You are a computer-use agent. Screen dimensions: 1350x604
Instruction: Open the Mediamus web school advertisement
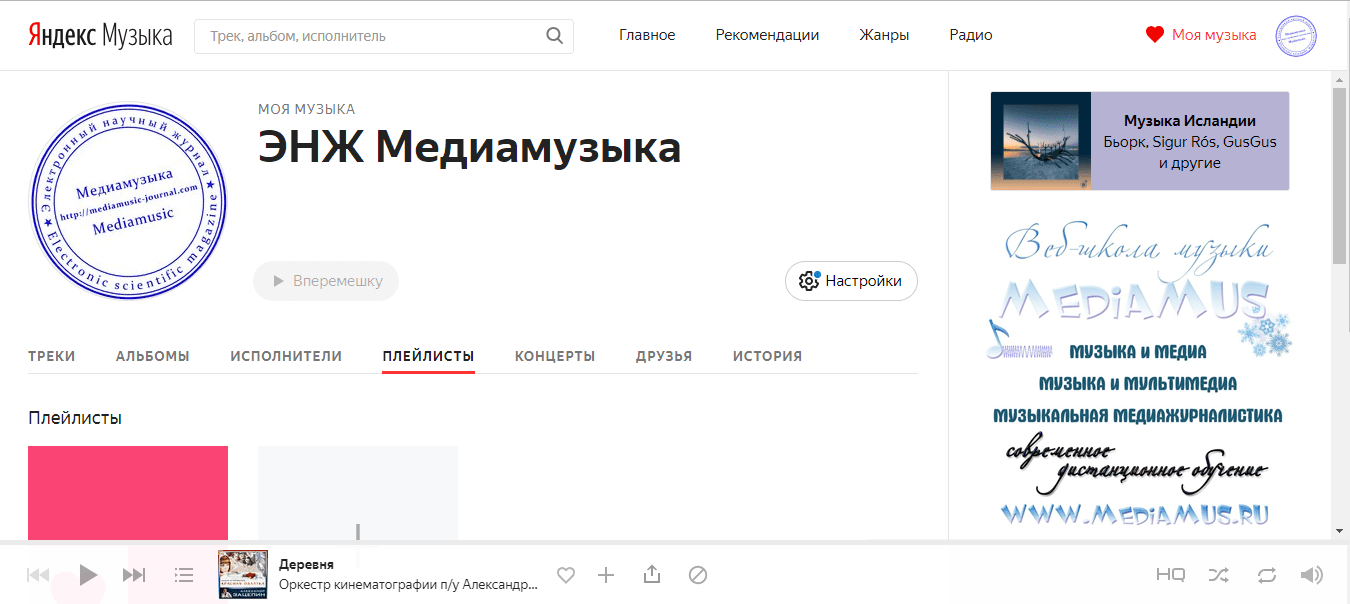(x=1140, y=377)
